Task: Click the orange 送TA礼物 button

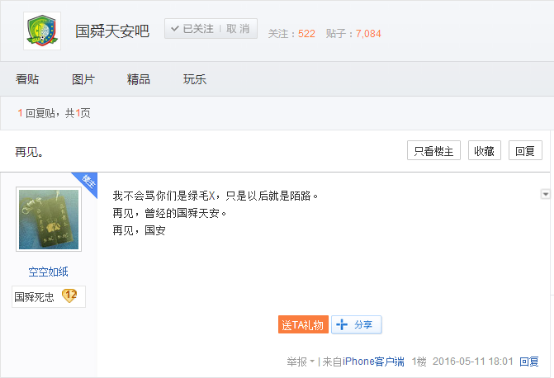Action: 303,324
